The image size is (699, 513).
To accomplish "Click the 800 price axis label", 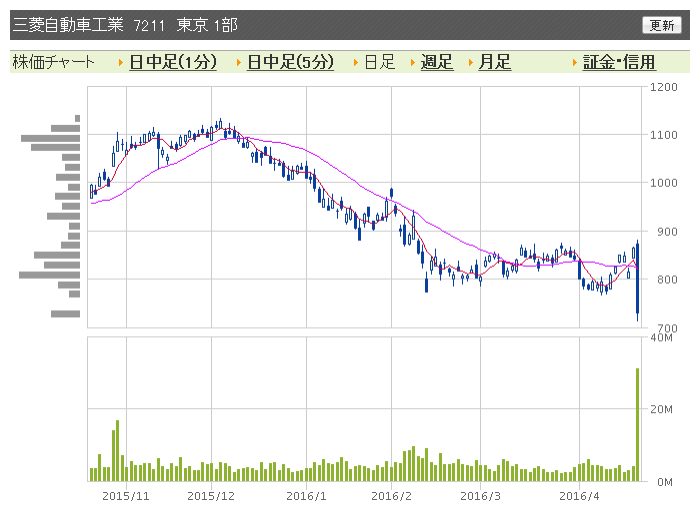I will (667, 279).
